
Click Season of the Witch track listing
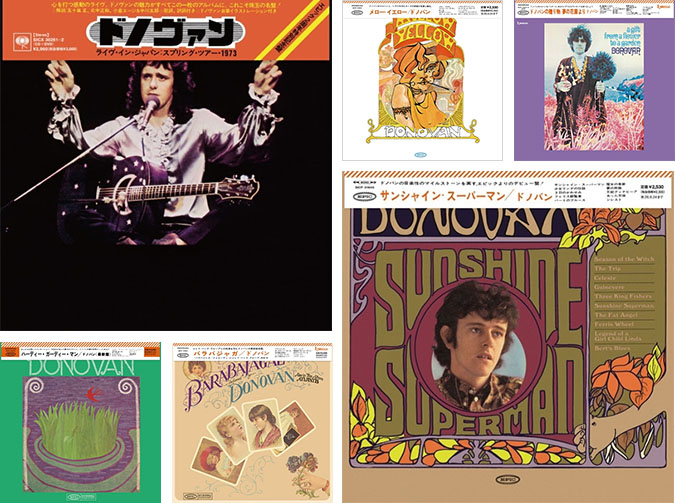(624, 259)
